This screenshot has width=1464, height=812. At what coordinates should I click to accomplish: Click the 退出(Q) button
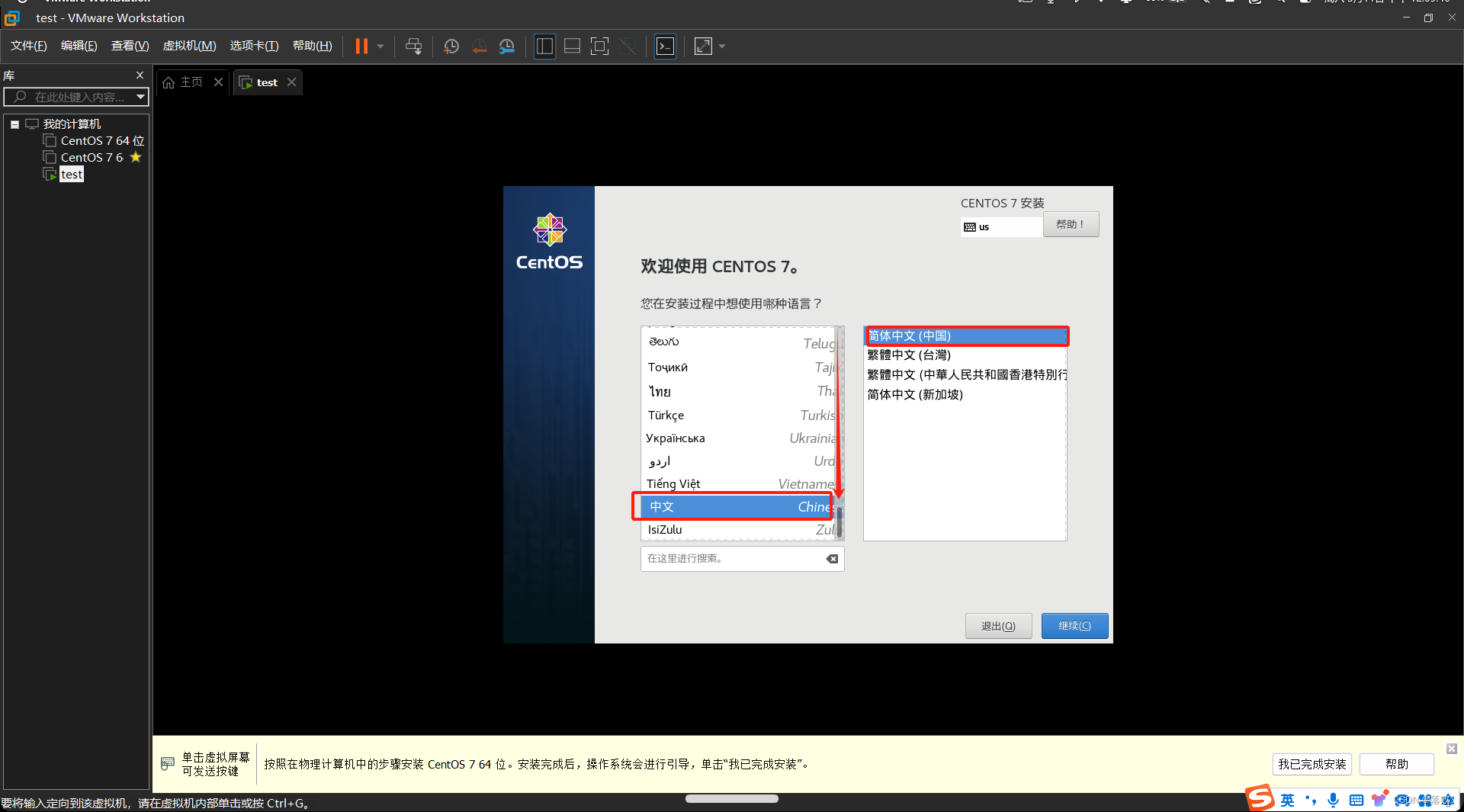pyautogui.click(x=998, y=626)
